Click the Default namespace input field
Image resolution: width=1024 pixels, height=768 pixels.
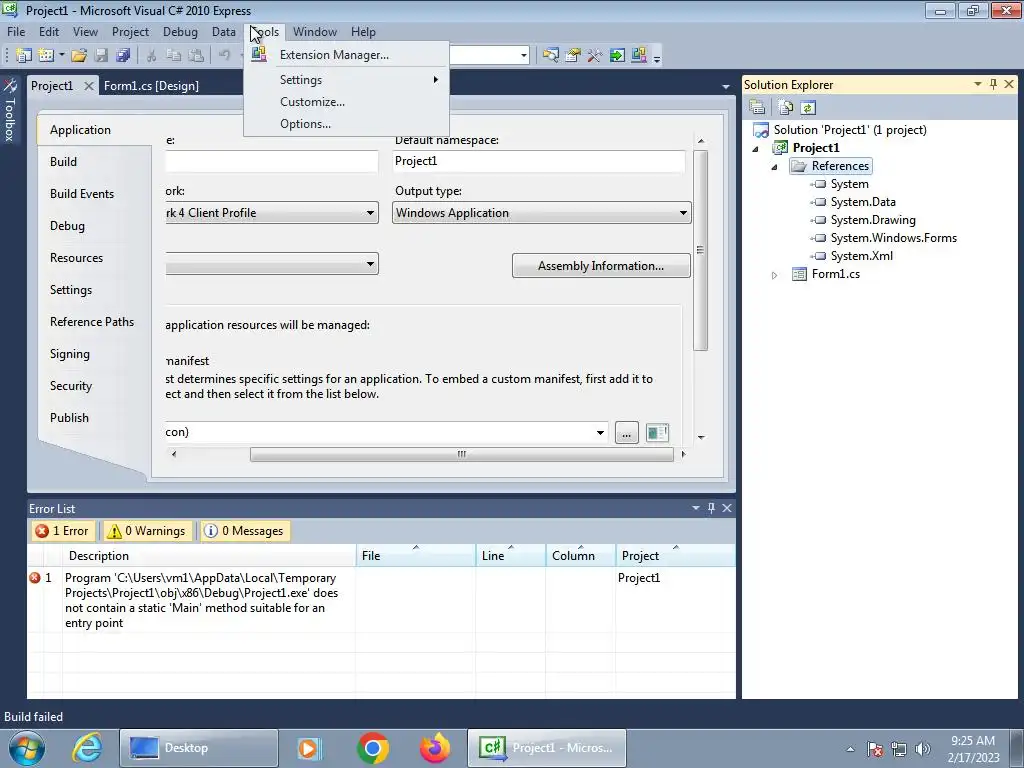coord(539,161)
